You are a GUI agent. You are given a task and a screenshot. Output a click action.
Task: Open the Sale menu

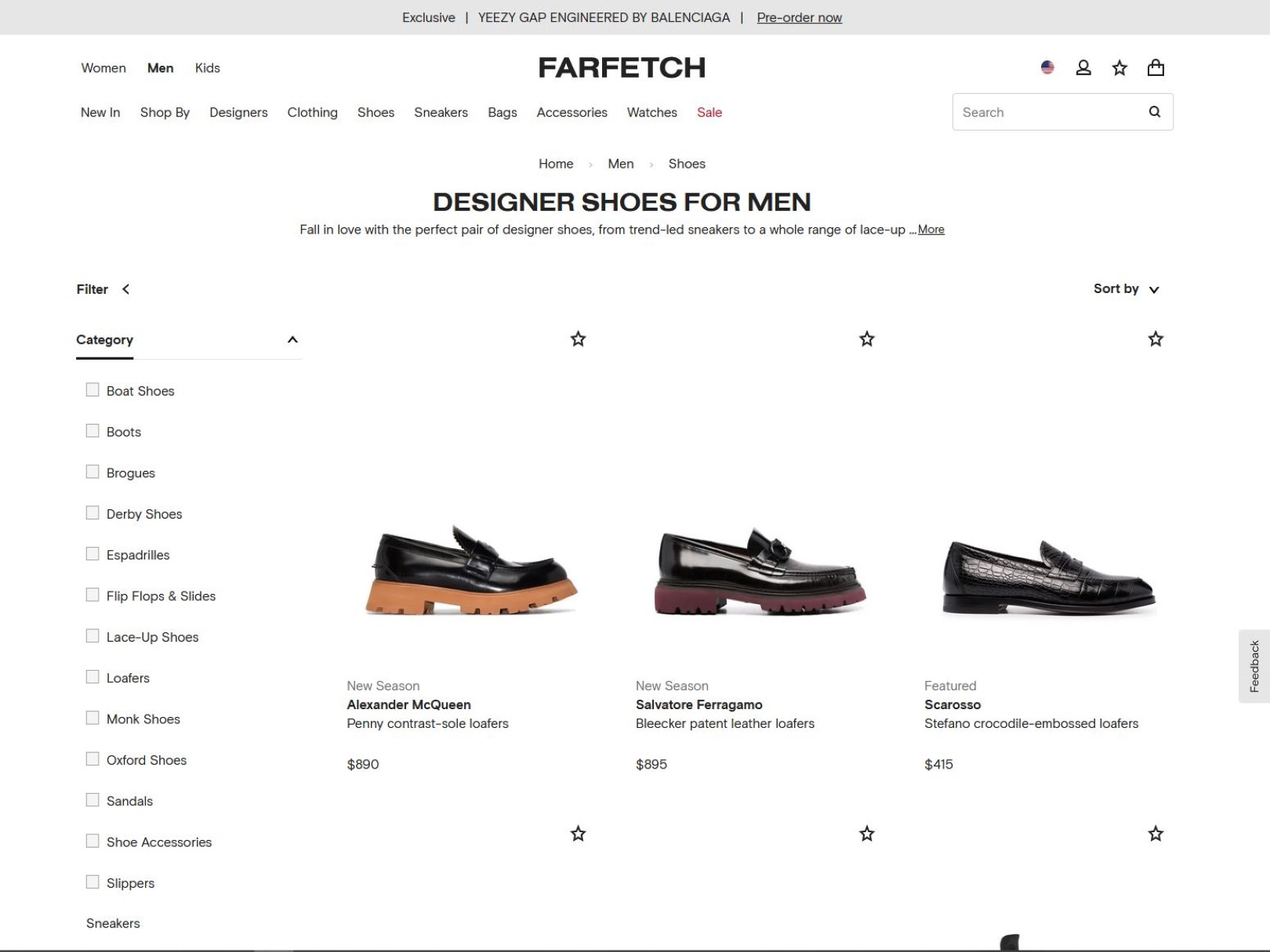[x=709, y=112]
